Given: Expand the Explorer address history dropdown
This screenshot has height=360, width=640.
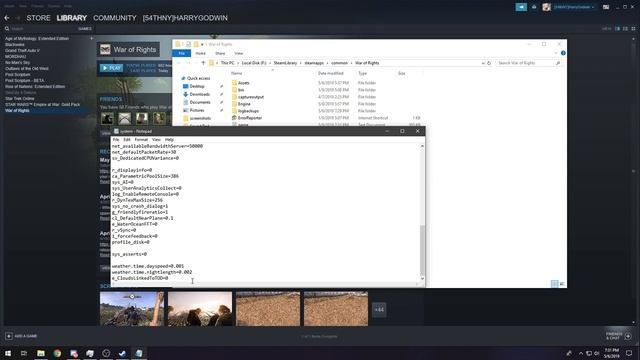Looking at the screenshot, I should [483, 63].
